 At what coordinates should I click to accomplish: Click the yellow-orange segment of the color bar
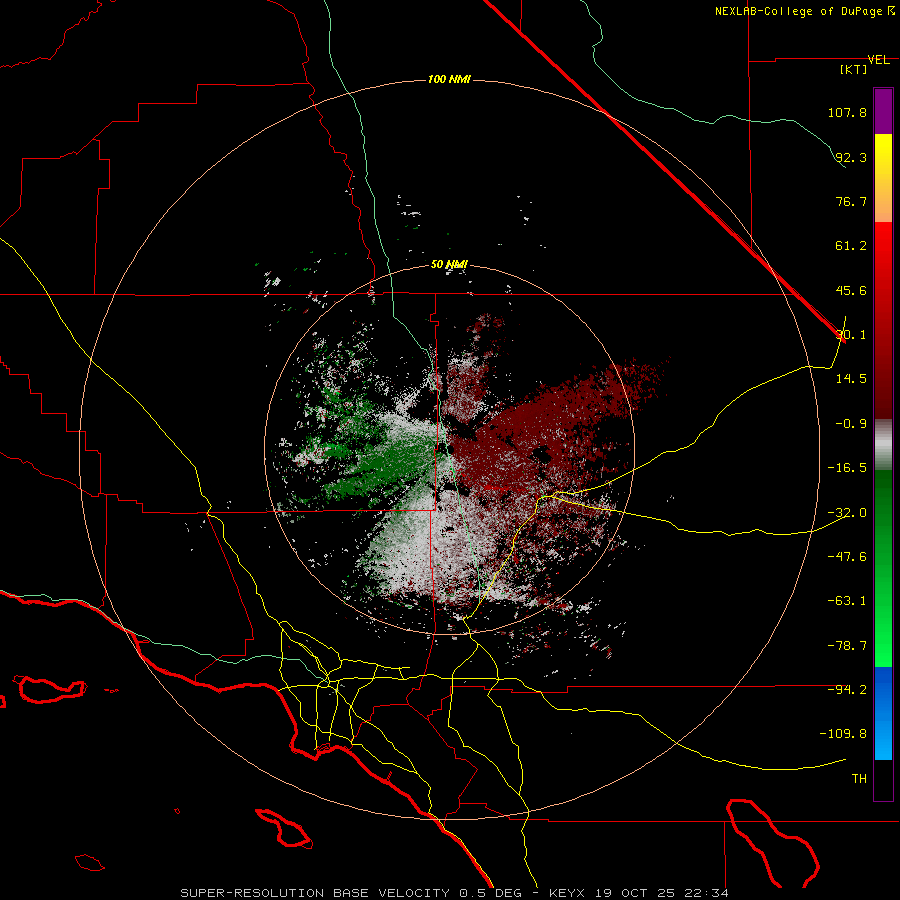(x=883, y=178)
